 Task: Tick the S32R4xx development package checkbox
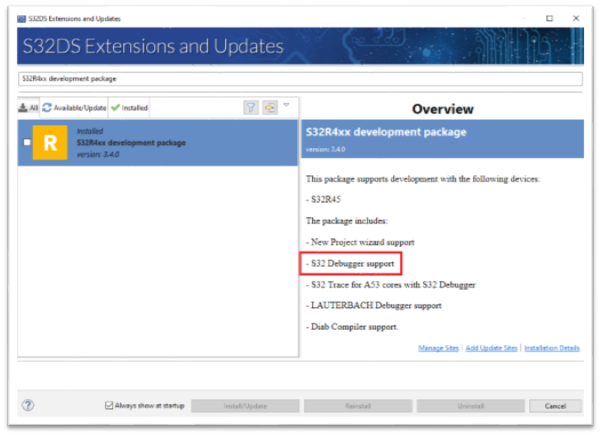click(x=27, y=143)
